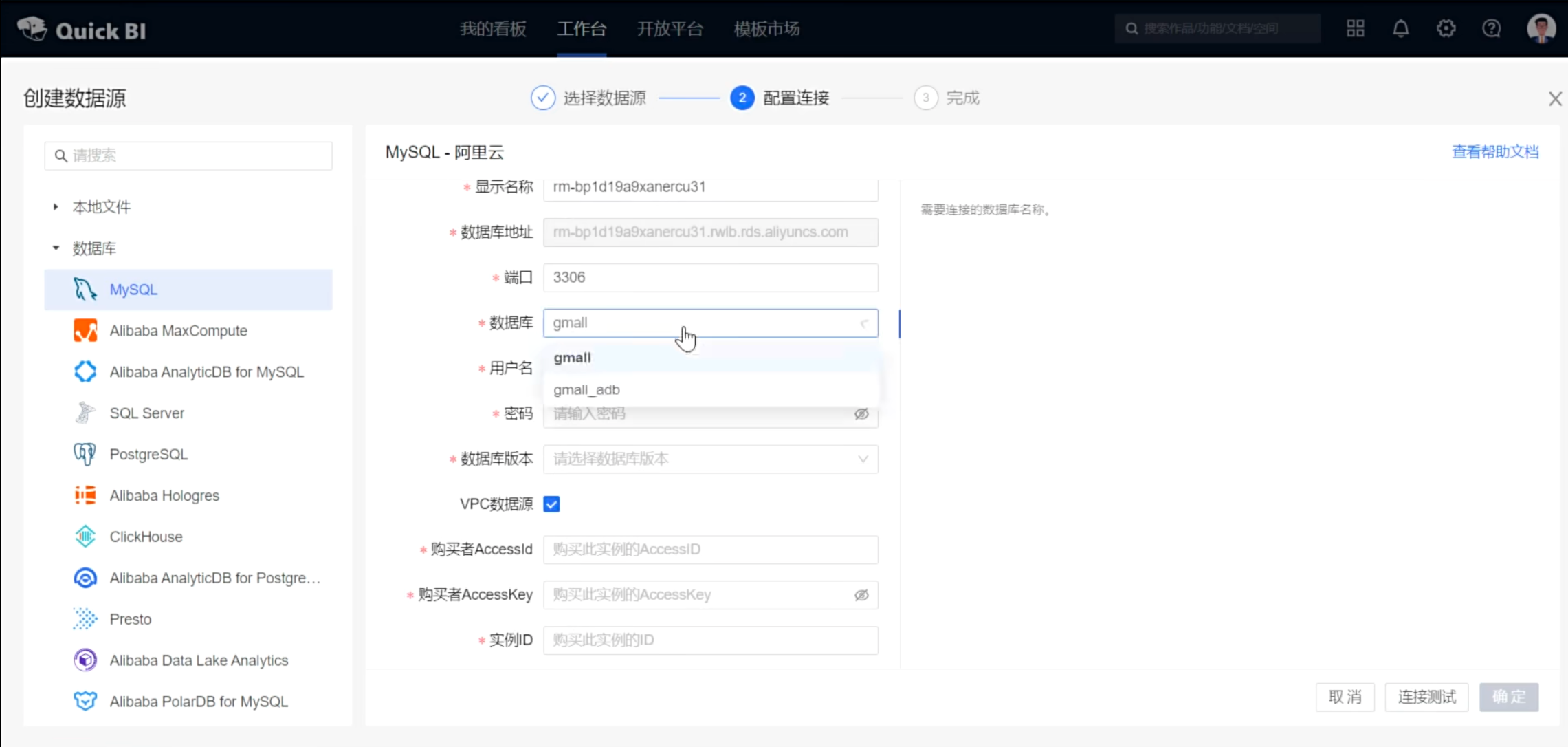Select PostgreSQL data source
The height and width of the screenshot is (747, 1568).
click(x=188, y=455)
